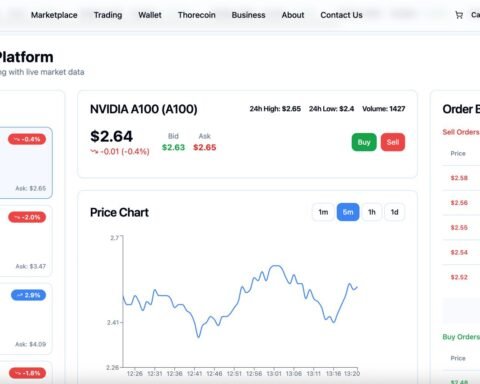Open the shopping cart icon
This screenshot has width=480, height=384.
tap(459, 15)
